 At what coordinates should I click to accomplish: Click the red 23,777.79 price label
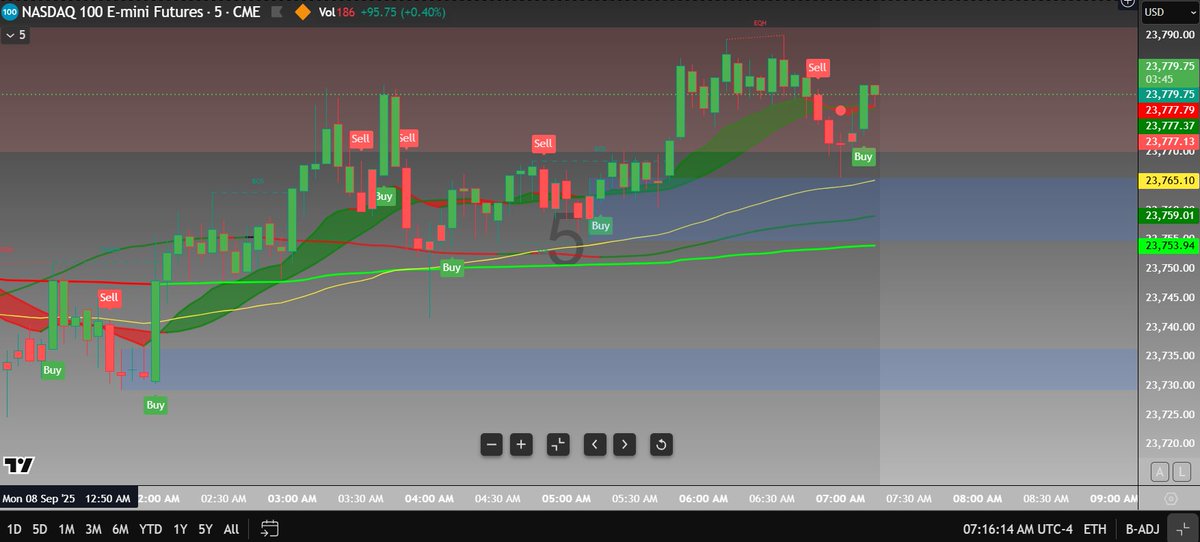1168,110
